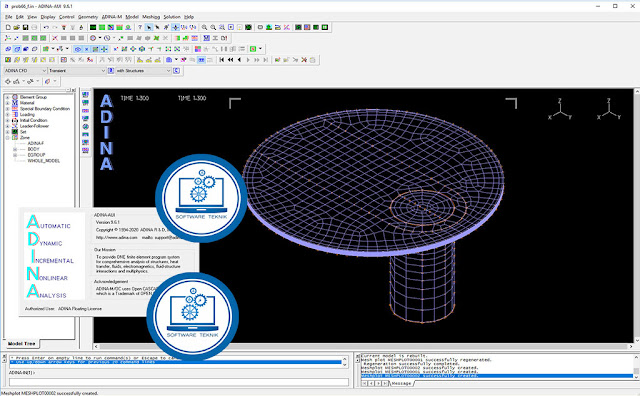The height and width of the screenshot is (396, 640).
Task: Open the File menu
Action: [9, 17]
